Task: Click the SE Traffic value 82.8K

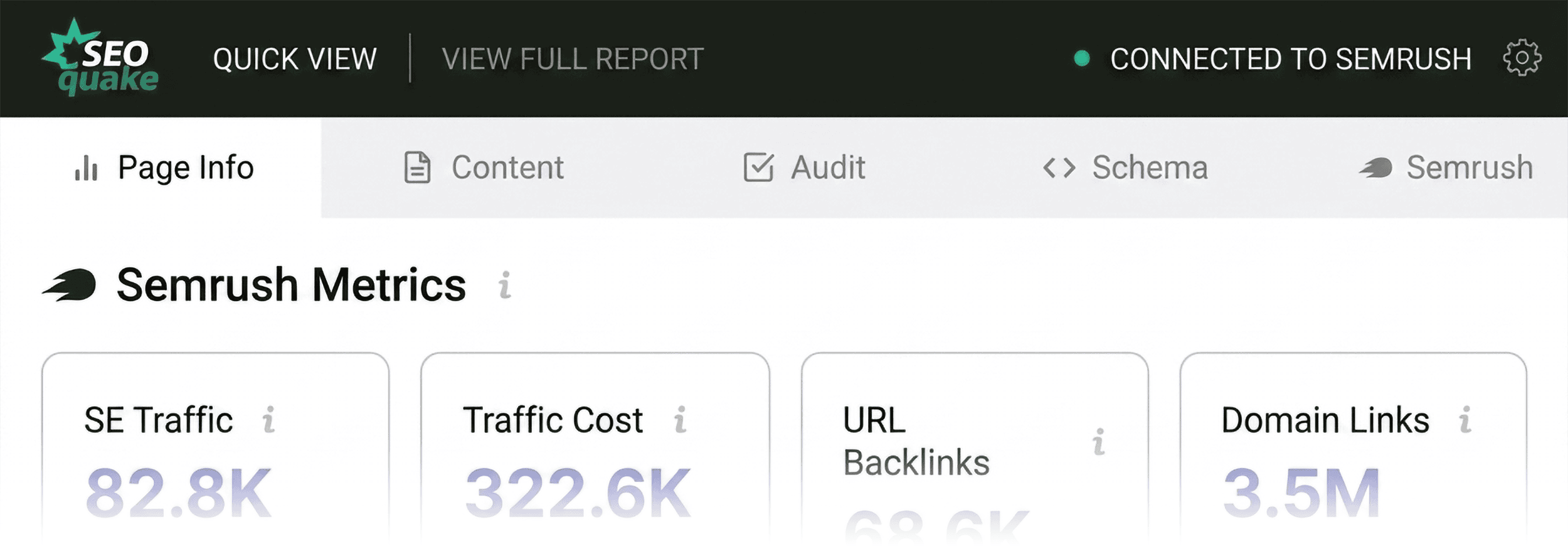Action: 178,493
